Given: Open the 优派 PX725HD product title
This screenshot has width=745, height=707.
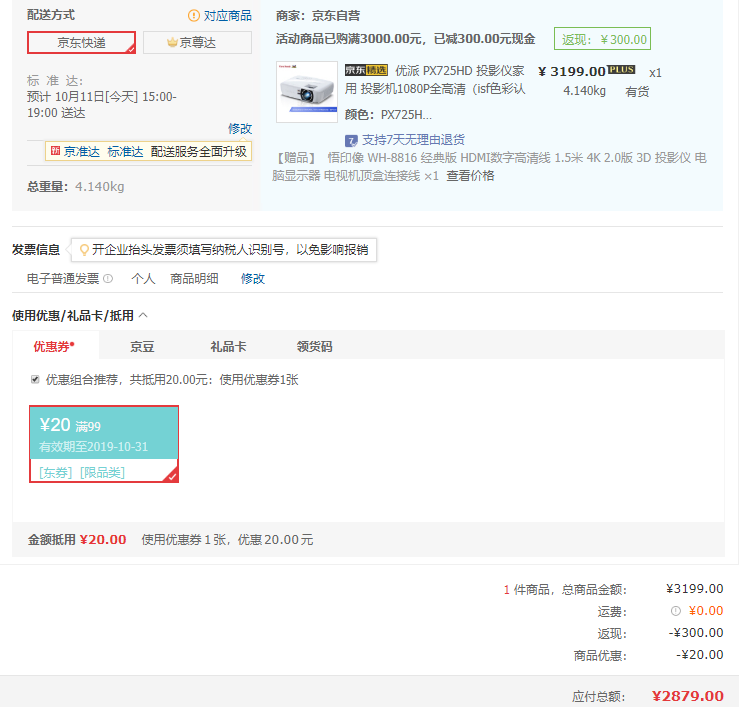Looking at the screenshot, I should 435,80.
